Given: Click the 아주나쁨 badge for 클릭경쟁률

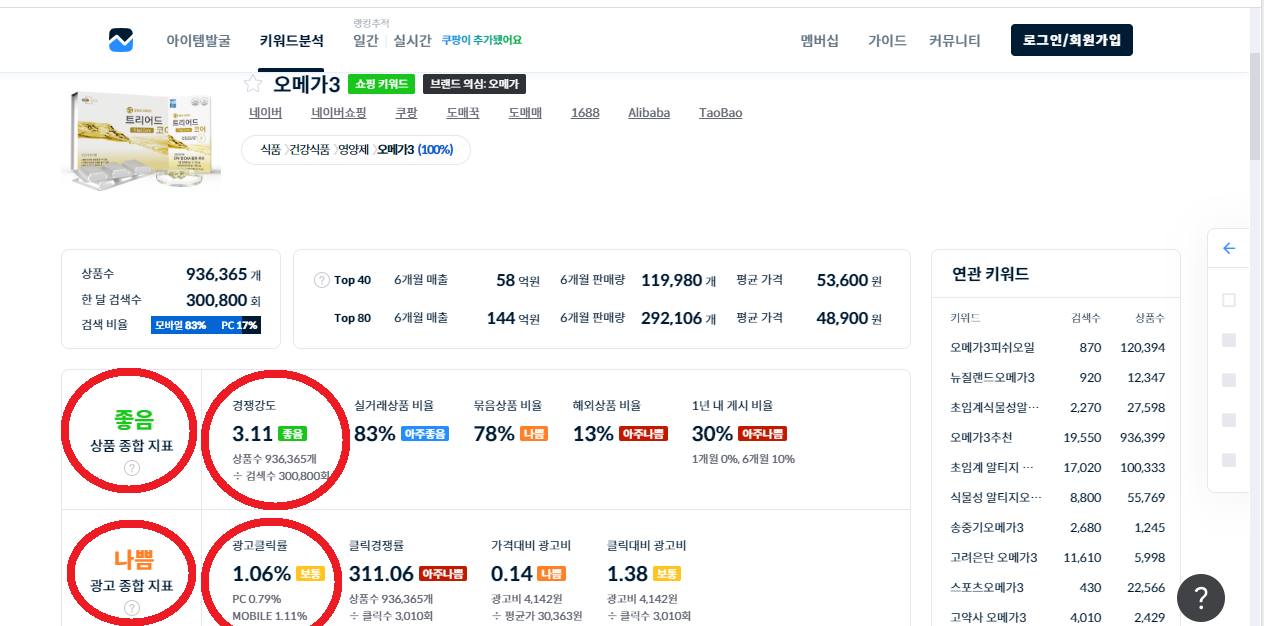Looking at the screenshot, I should coord(443,574).
